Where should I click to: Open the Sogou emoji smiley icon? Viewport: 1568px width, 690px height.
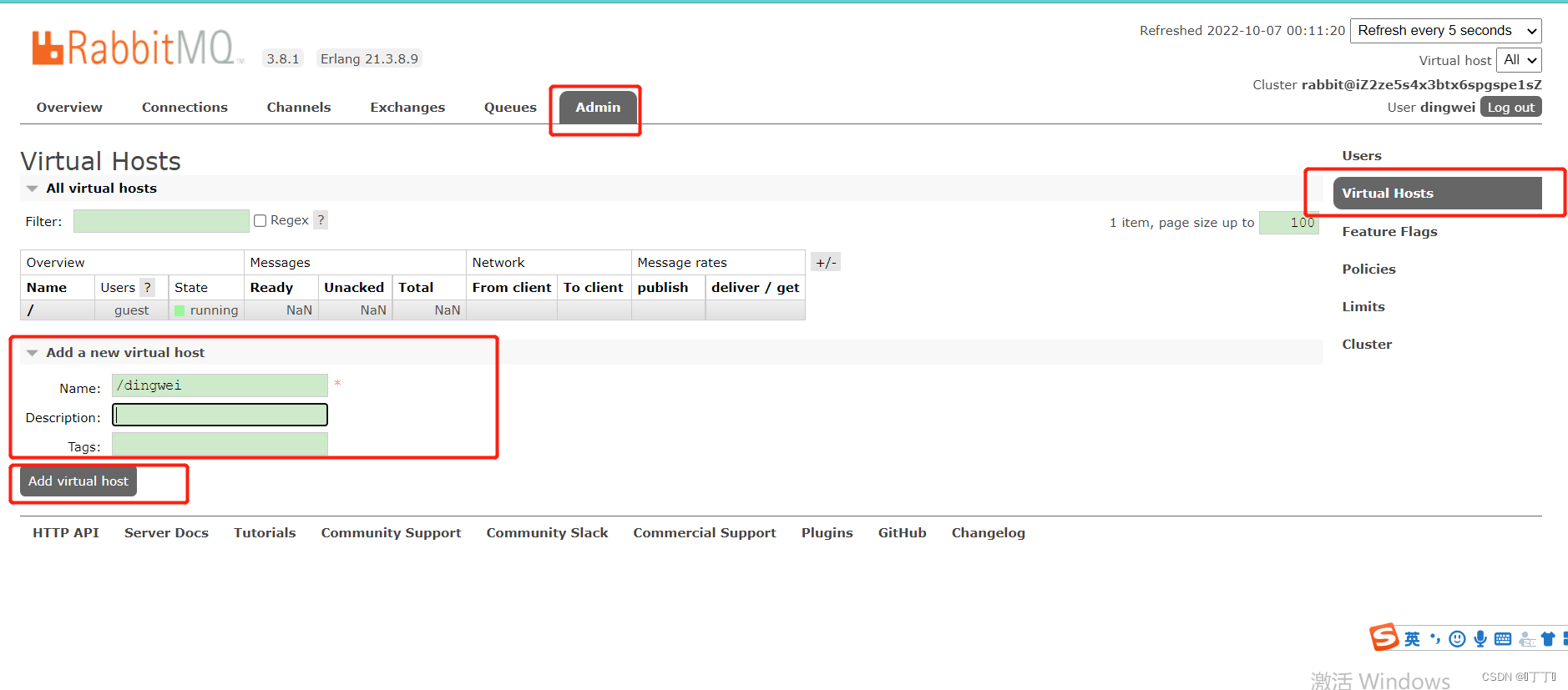(x=1457, y=639)
